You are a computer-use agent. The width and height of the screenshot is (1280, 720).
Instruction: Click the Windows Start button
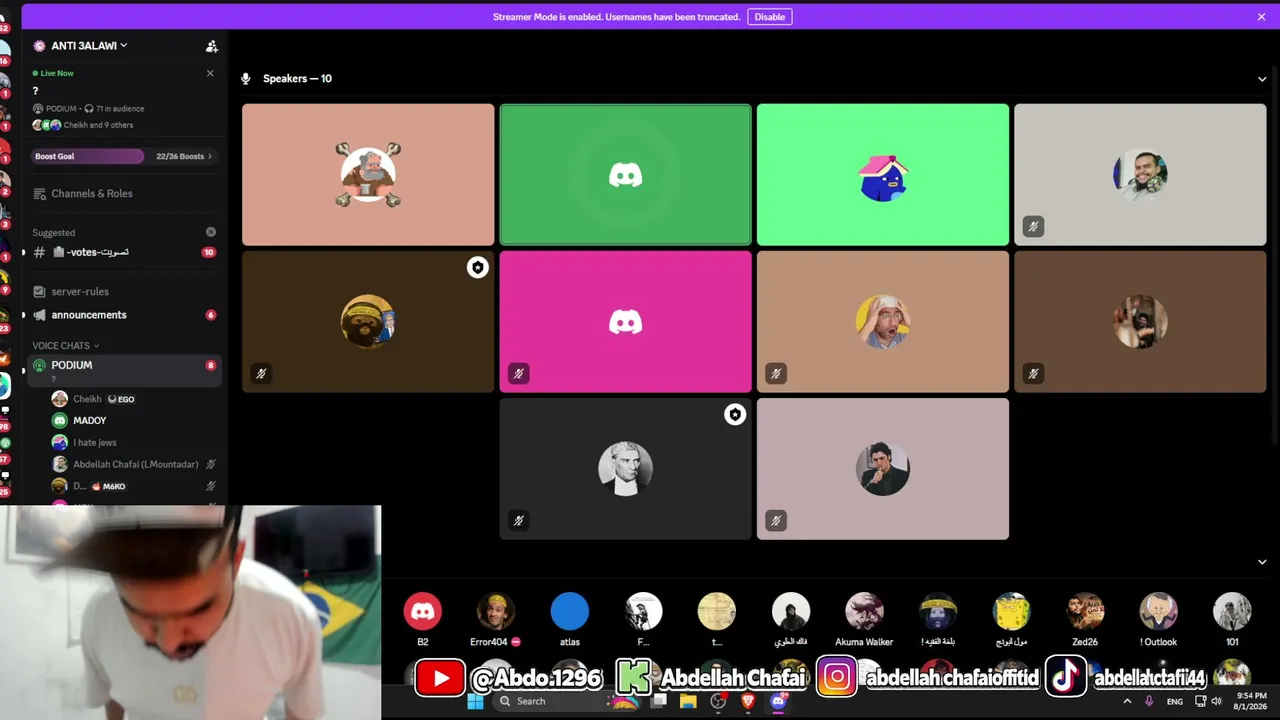475,701
